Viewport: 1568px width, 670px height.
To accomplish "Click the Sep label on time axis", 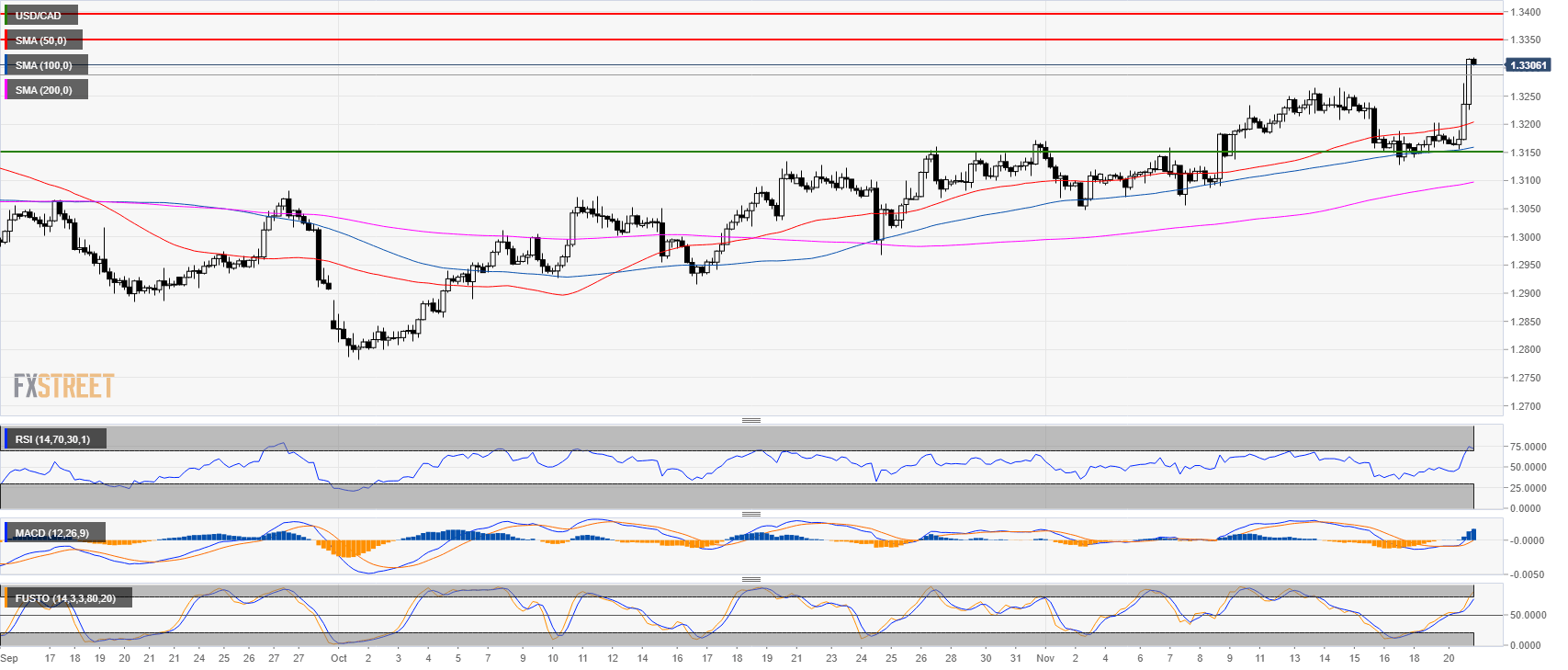I will pyautogui.click(x=9, y=658).
